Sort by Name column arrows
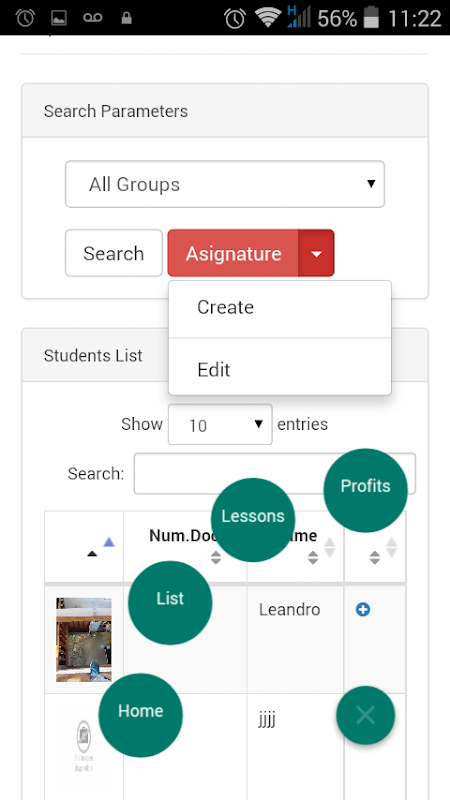450x800 pixels. pyautogui.click(x=313, y=557)
